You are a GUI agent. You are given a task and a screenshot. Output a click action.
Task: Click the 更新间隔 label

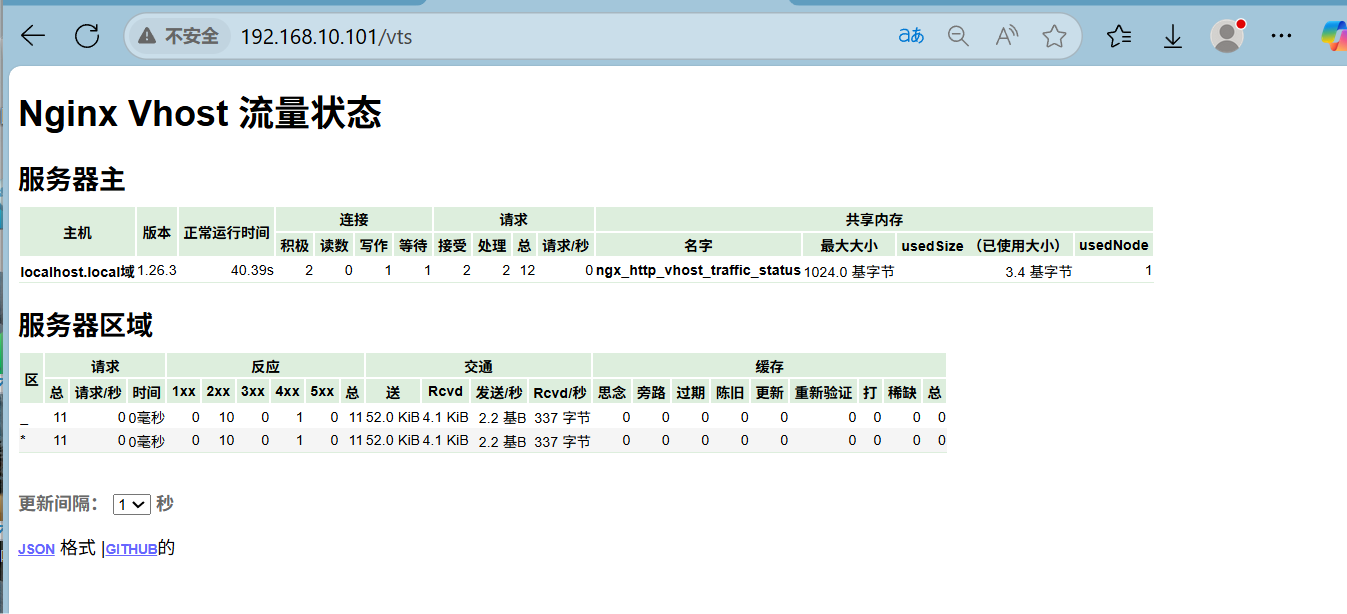click(59, 504)
